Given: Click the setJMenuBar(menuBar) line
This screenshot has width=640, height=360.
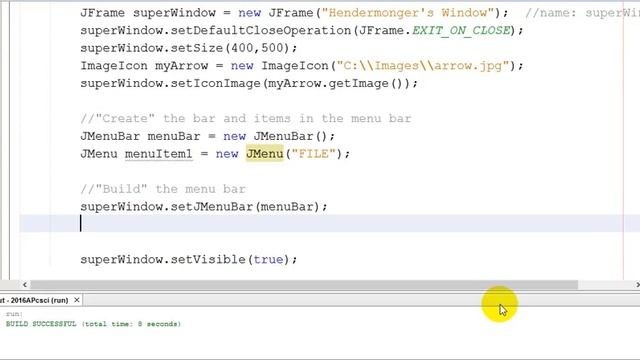Looking at the screenshot, I should [x=204, y=207].
